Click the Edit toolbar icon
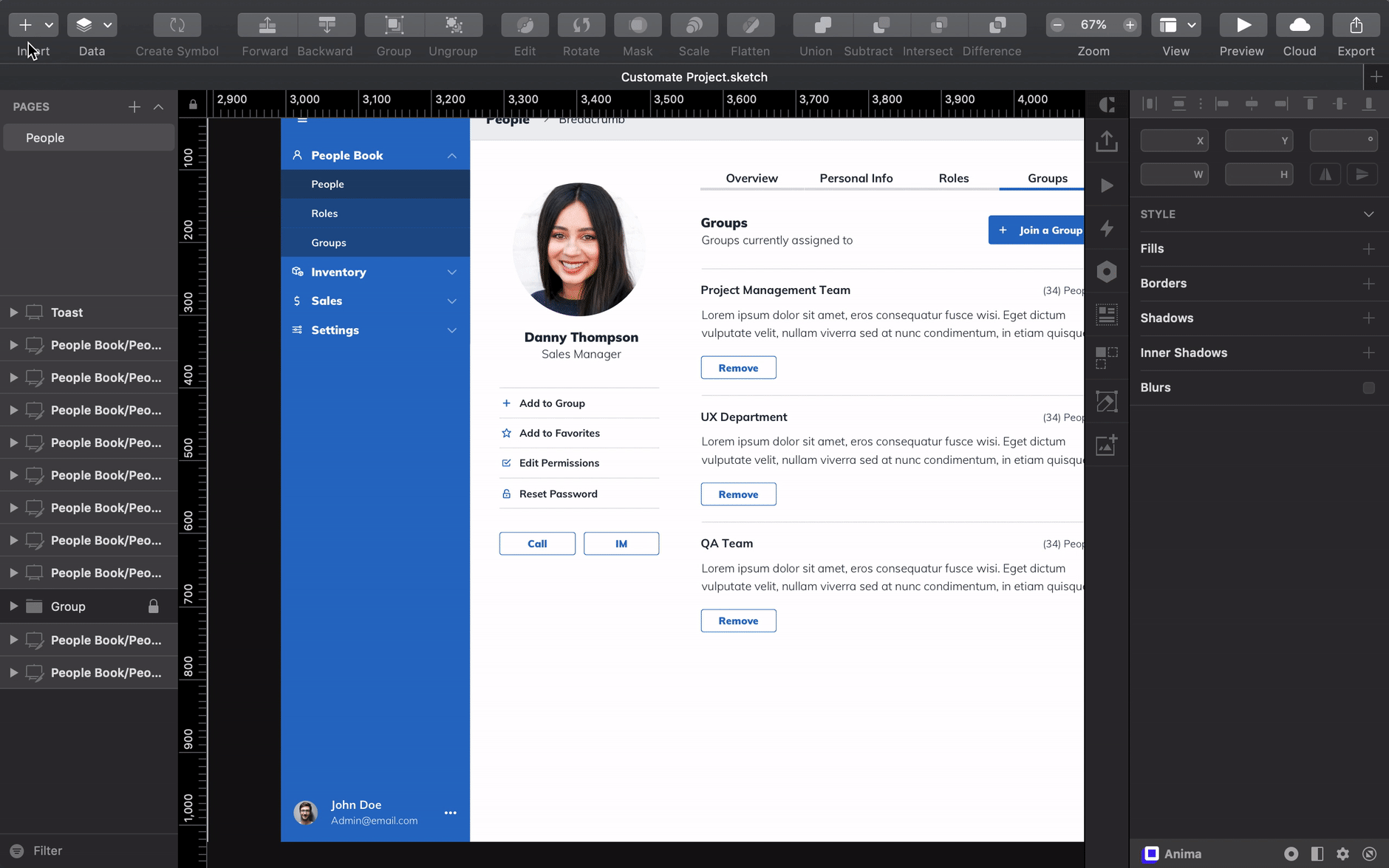This screenshot has width=1389, height=868. coord(525,25)
